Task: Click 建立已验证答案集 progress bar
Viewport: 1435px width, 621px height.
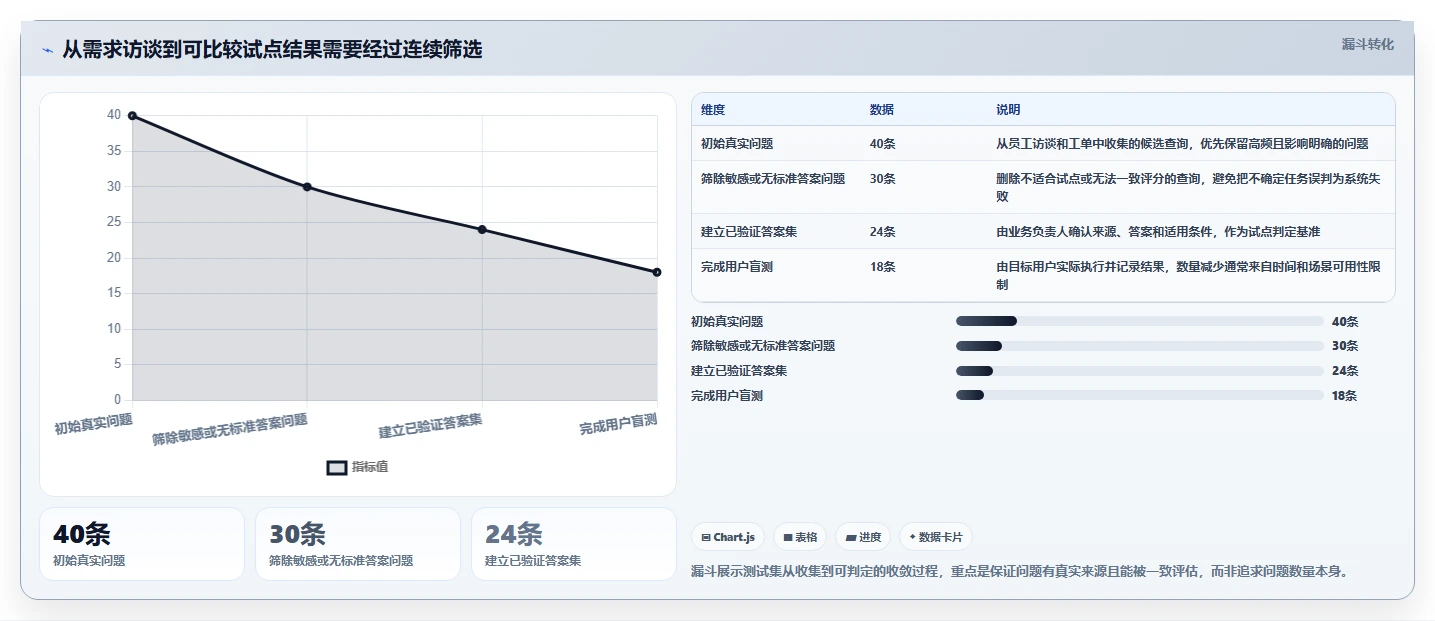Action: click(1140, 370)
